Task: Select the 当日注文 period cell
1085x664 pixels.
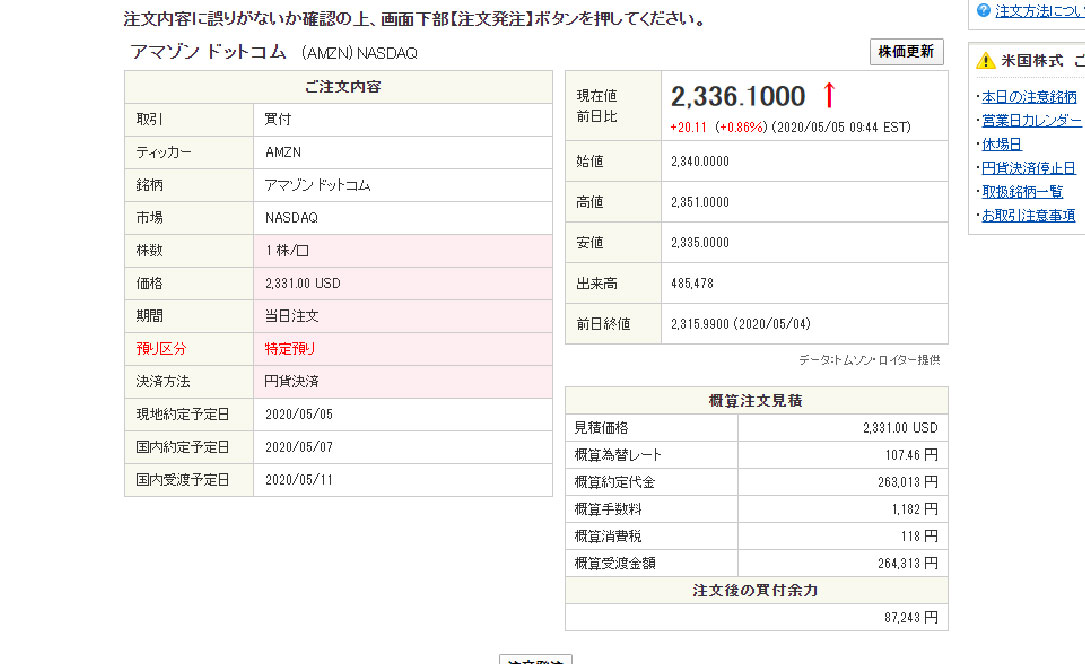Action: 403,316
